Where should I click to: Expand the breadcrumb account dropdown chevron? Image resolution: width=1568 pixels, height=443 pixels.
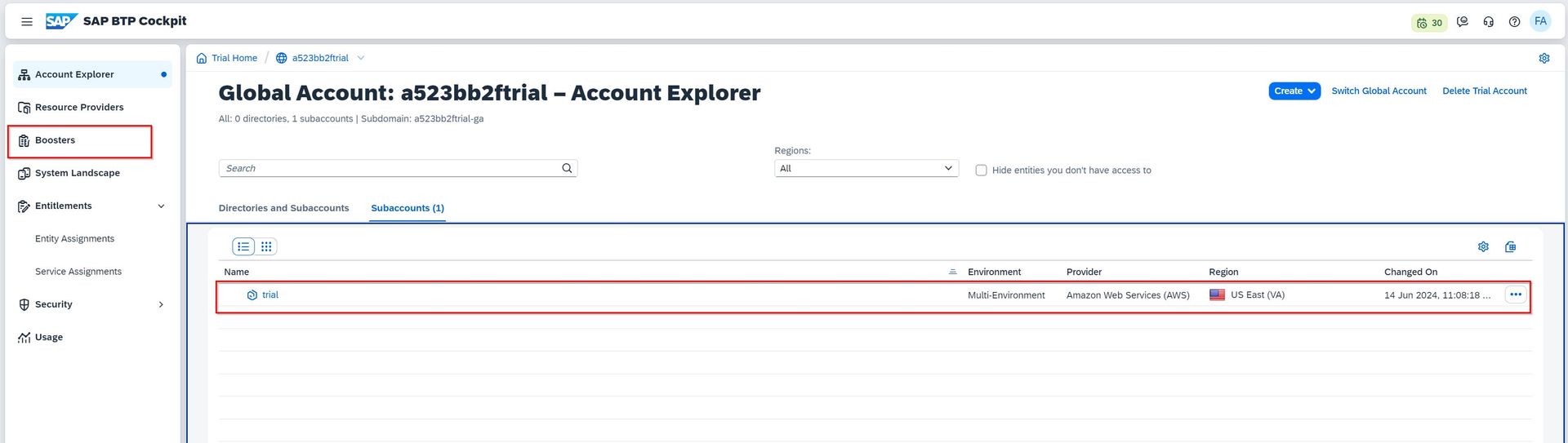tap(361, 58)
